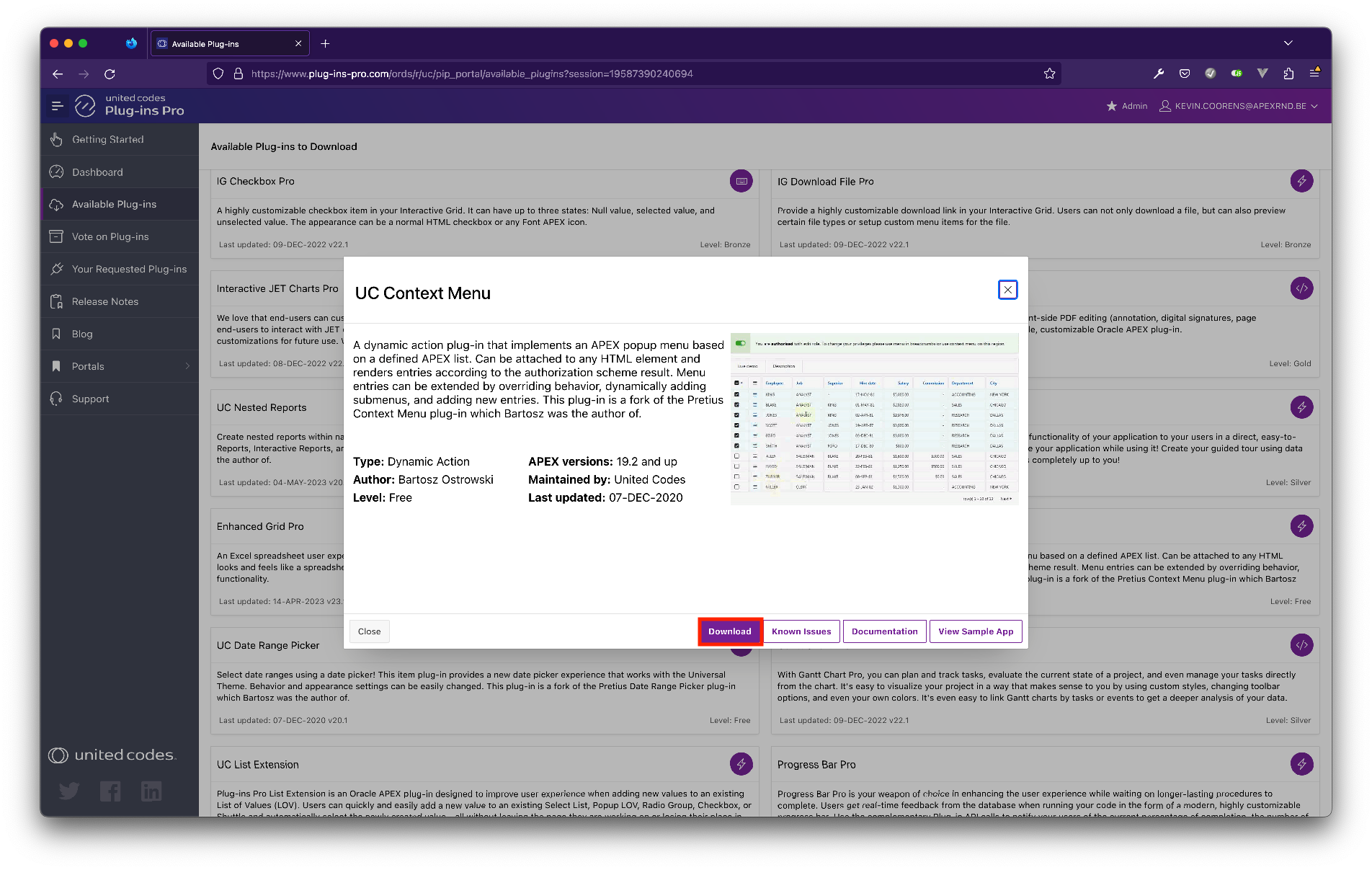Click the united codes footer logo
1372x870 pixels.
(112, 755)
